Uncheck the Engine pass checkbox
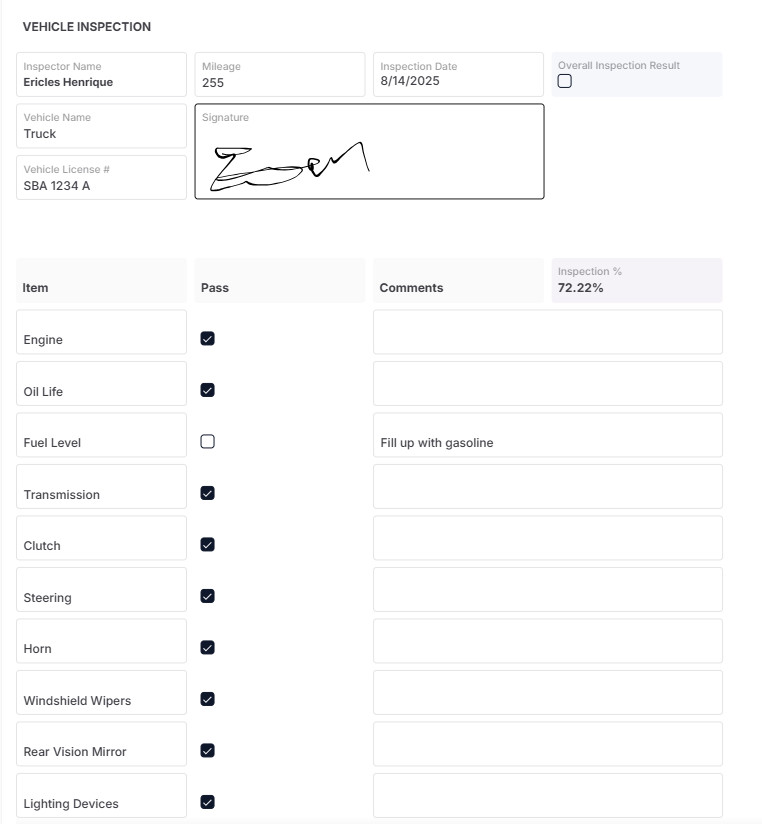762x824 pixels. click(208, 339)
